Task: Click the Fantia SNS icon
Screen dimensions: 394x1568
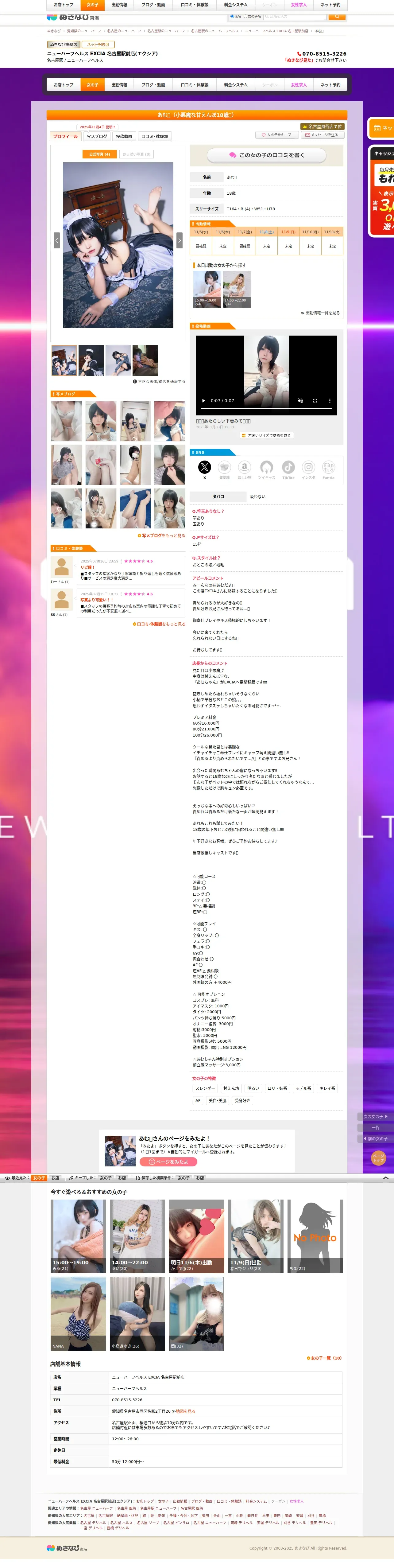Action: point(328,468)
